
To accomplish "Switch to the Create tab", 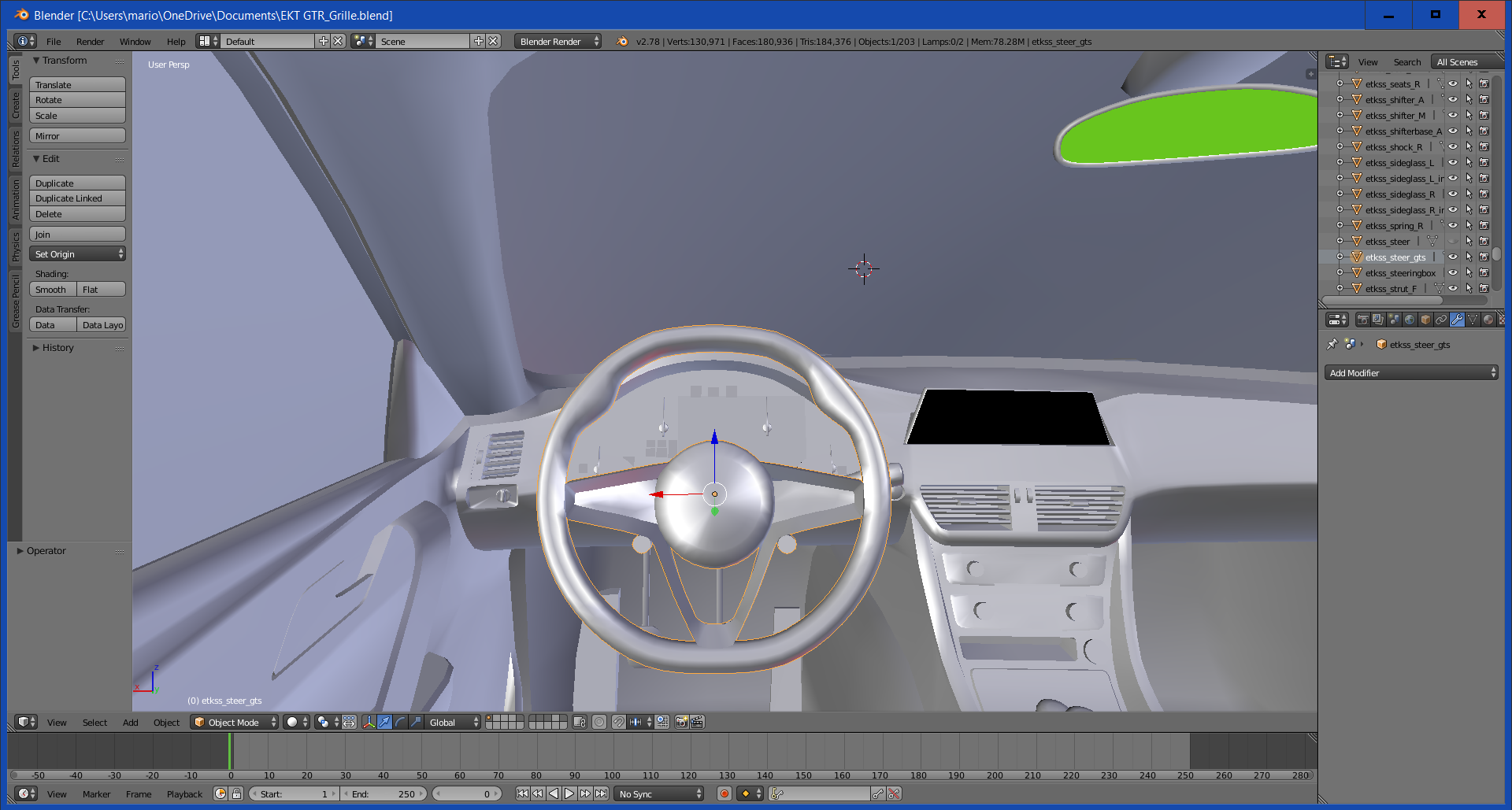I will pyautogui.click(x=15, y=105).
